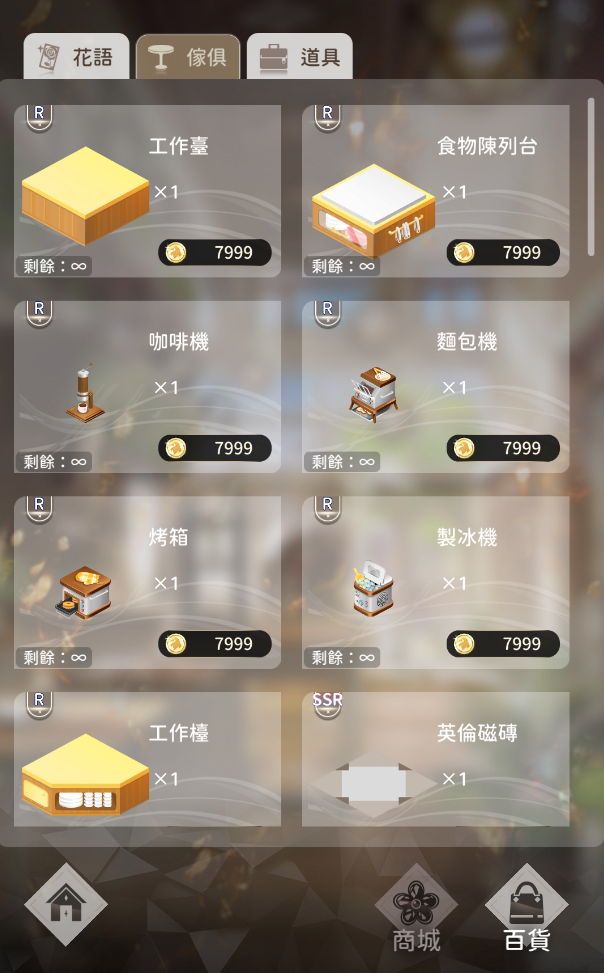This screenshot has height=973, width=604.
Task: Switch to the 傢俱 tab
Action: point(188,56)
